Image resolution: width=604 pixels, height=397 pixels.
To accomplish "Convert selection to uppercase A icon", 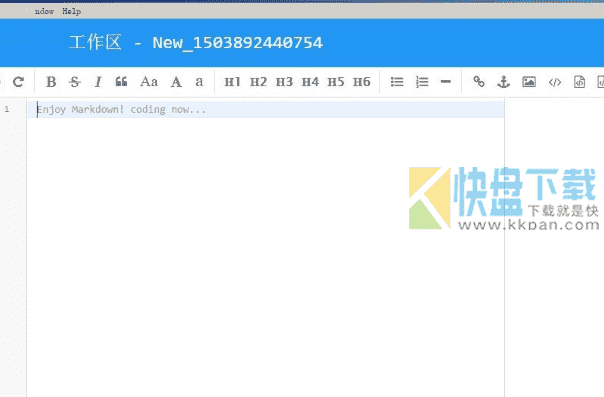I will [x=176, y=82].
